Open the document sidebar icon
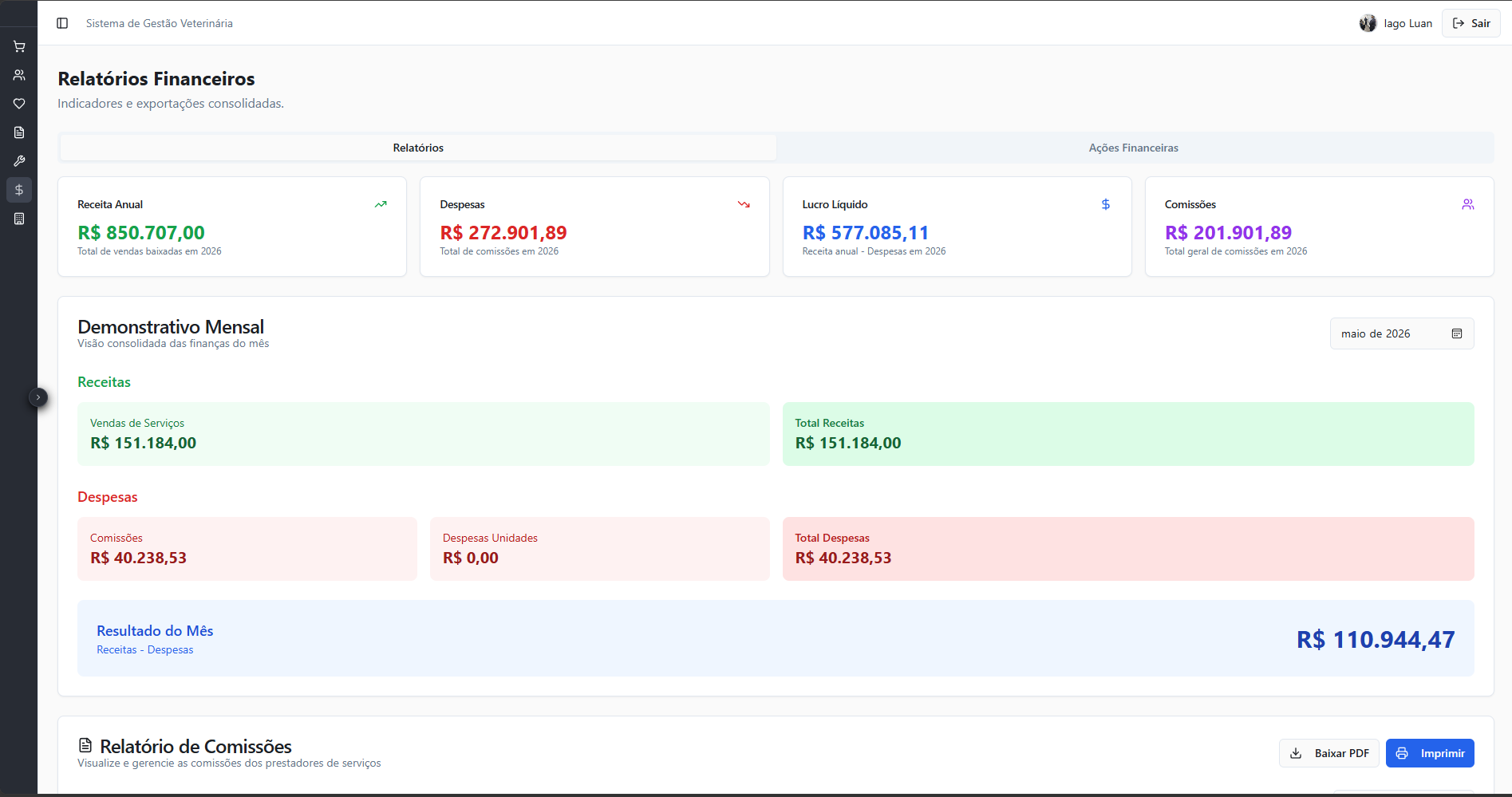 click(x=19, y=132)
